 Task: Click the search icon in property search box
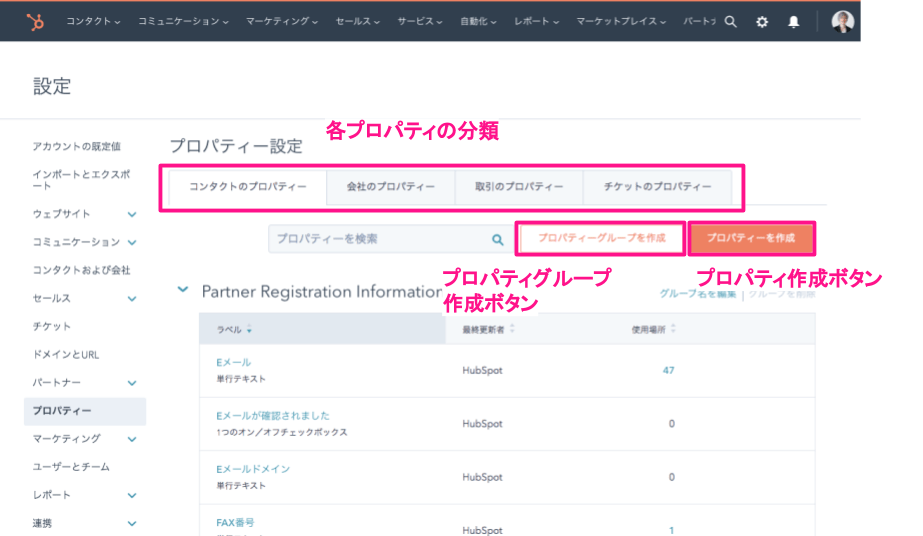click(x=497, y=240)
